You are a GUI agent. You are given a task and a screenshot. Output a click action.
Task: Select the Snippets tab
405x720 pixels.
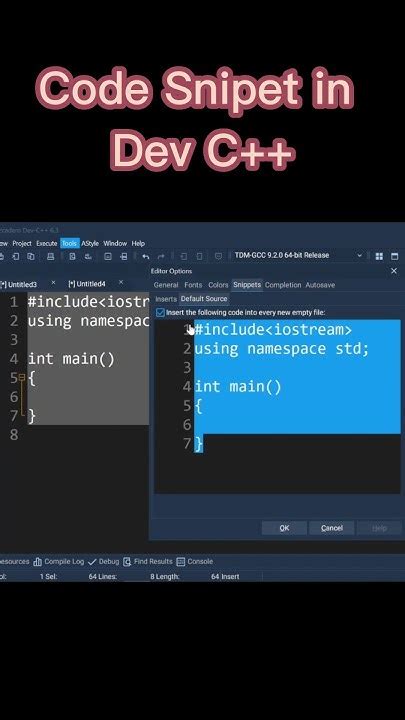coord(247,285)
